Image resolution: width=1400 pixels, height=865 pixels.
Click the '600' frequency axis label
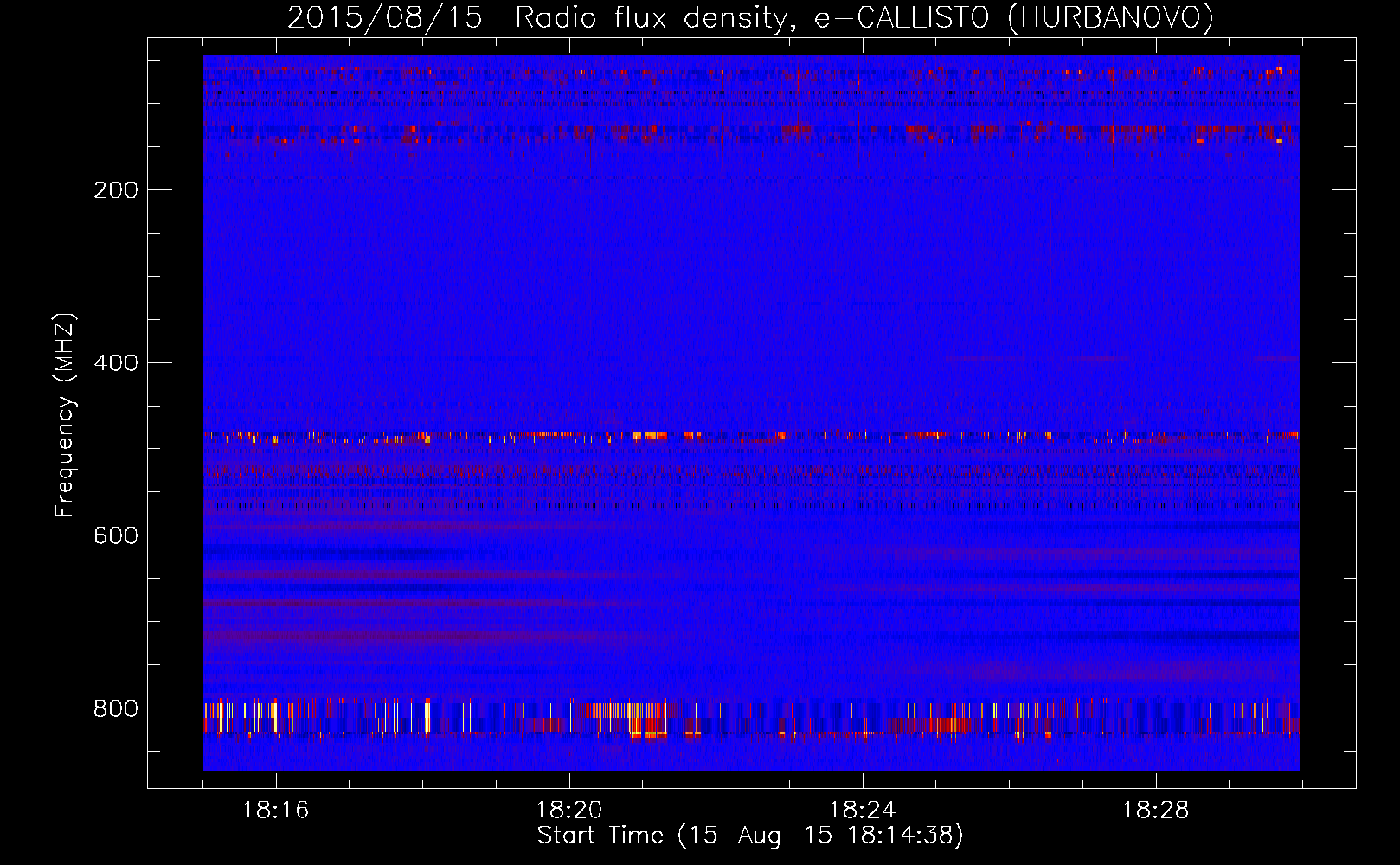(x=116, y=536)
